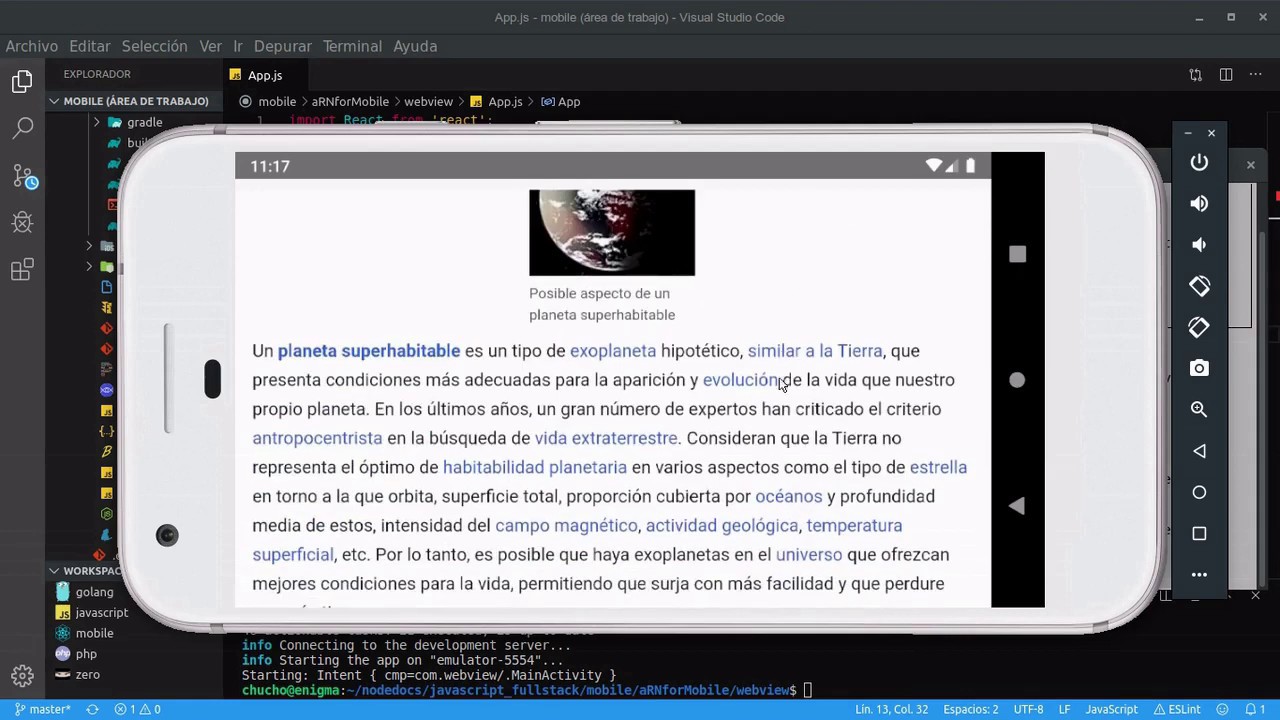This screenshot has height=720, width=1280.
Task: Open the Run and Debug view
Action: (x=22, y=222)
